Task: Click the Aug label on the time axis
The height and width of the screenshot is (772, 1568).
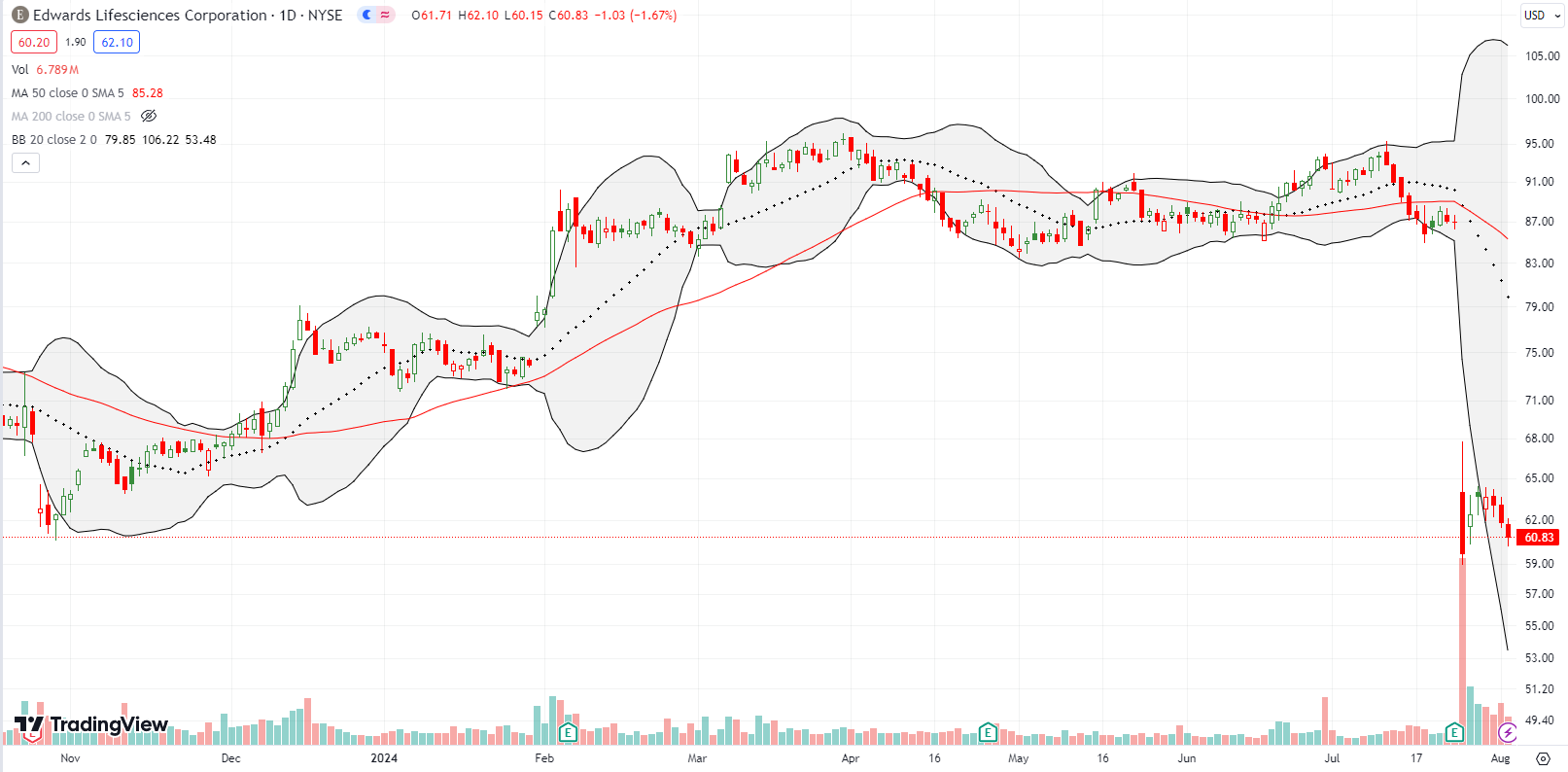Action: pyautogui.click(x=1500, y=758)
